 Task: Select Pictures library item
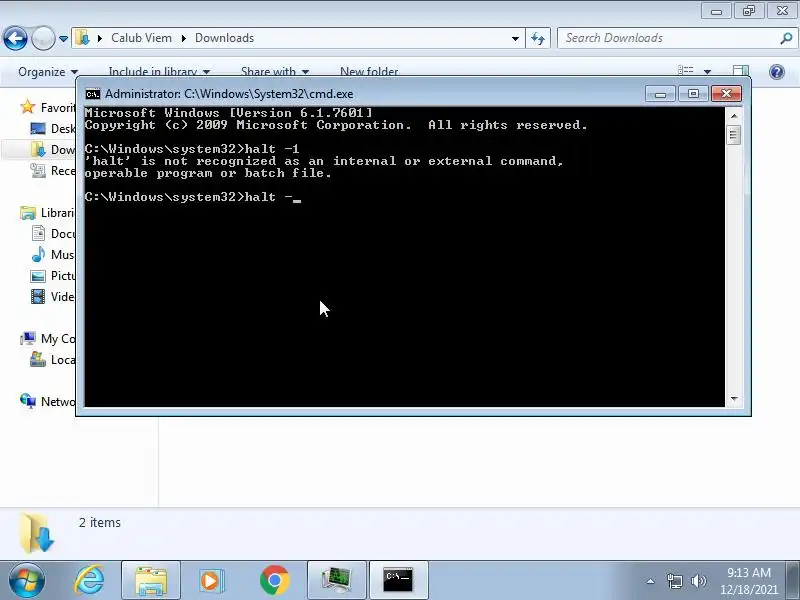point(53,276)
